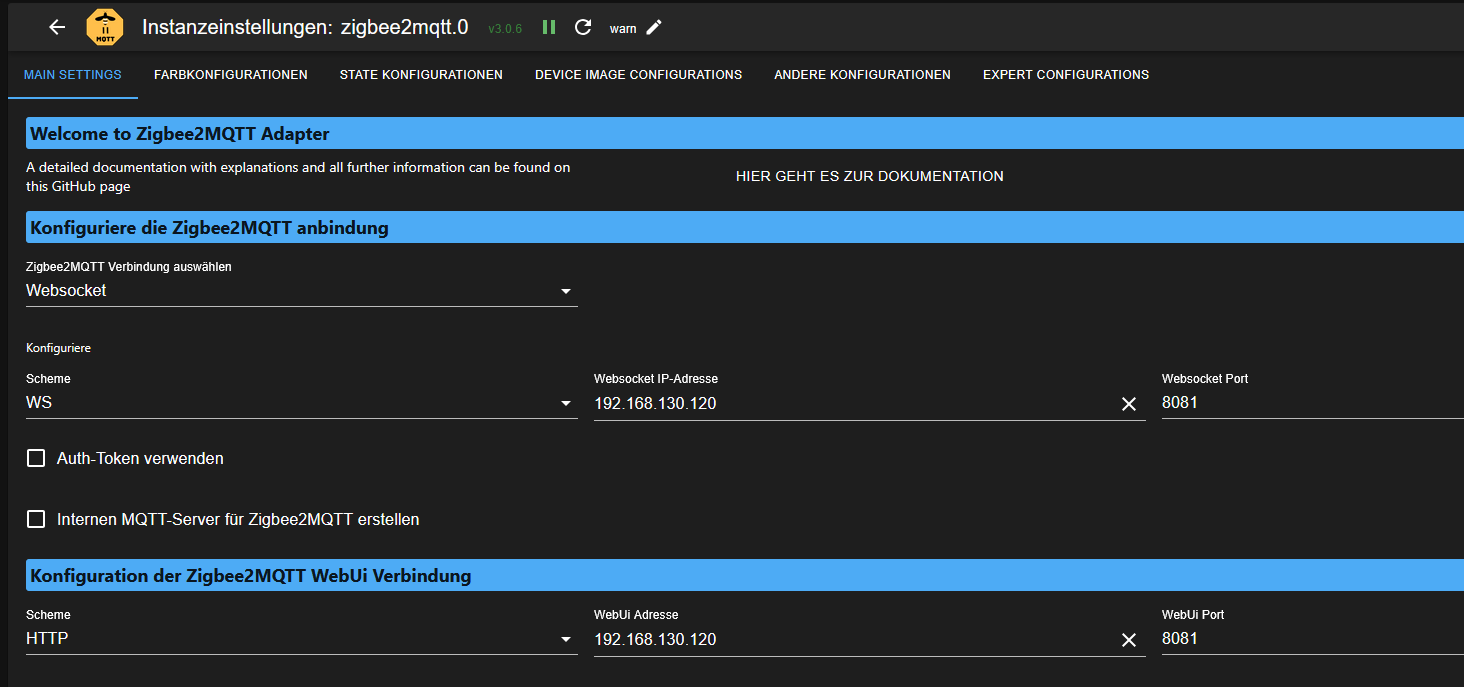Open the Farbkonfigurationen tab

pyautogui.click(x=231, y=75)
